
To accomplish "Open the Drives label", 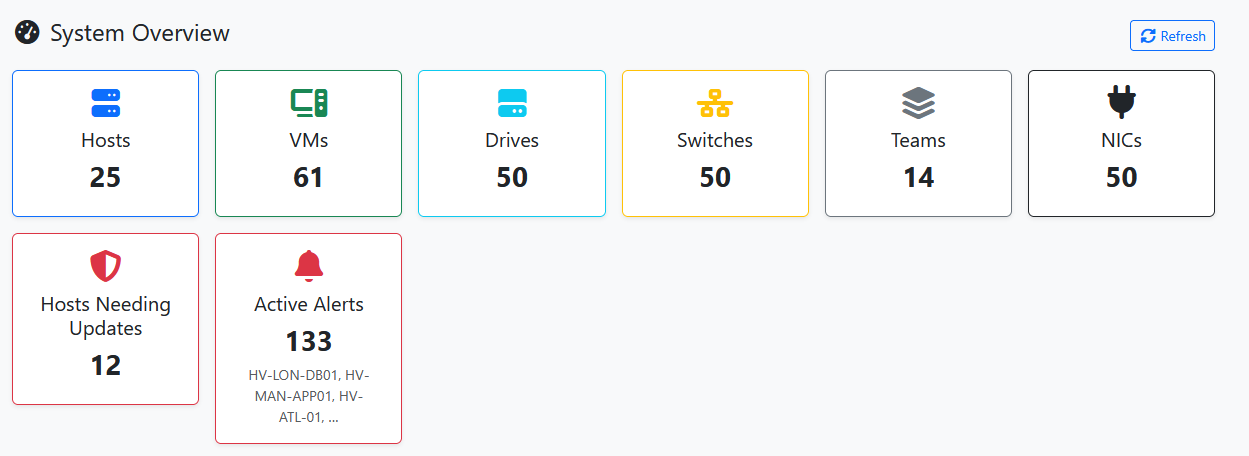I will coord(511,140).
